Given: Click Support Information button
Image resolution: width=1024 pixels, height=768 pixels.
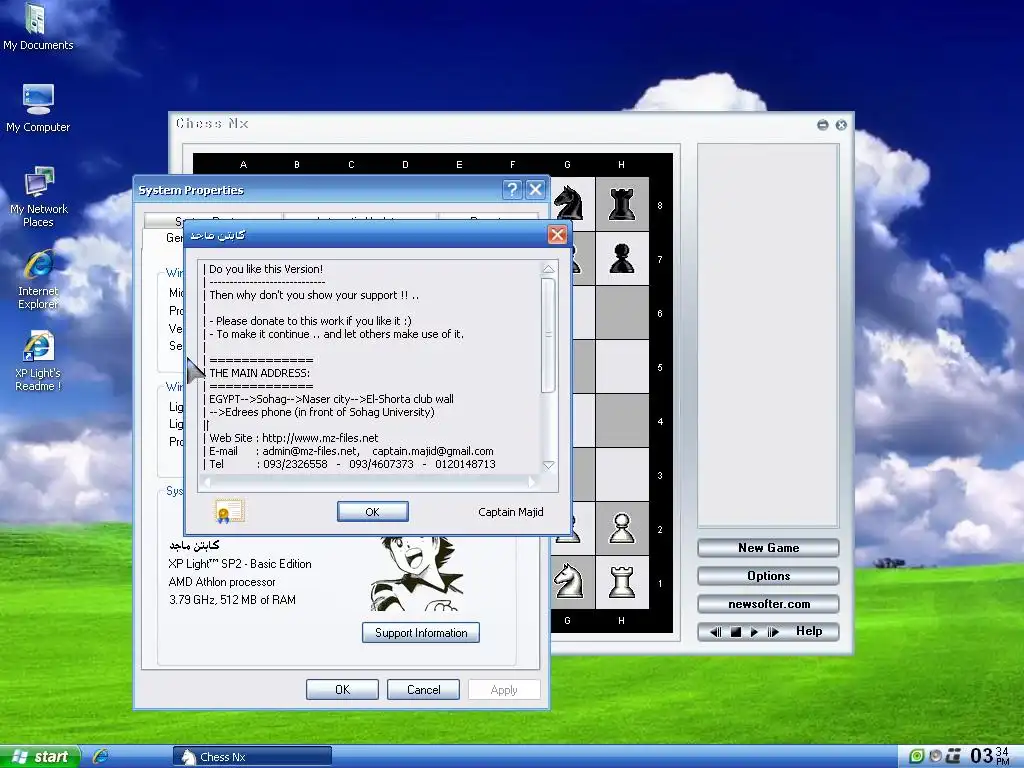Looking at the screenshot, I should click(x=421, y=633).
